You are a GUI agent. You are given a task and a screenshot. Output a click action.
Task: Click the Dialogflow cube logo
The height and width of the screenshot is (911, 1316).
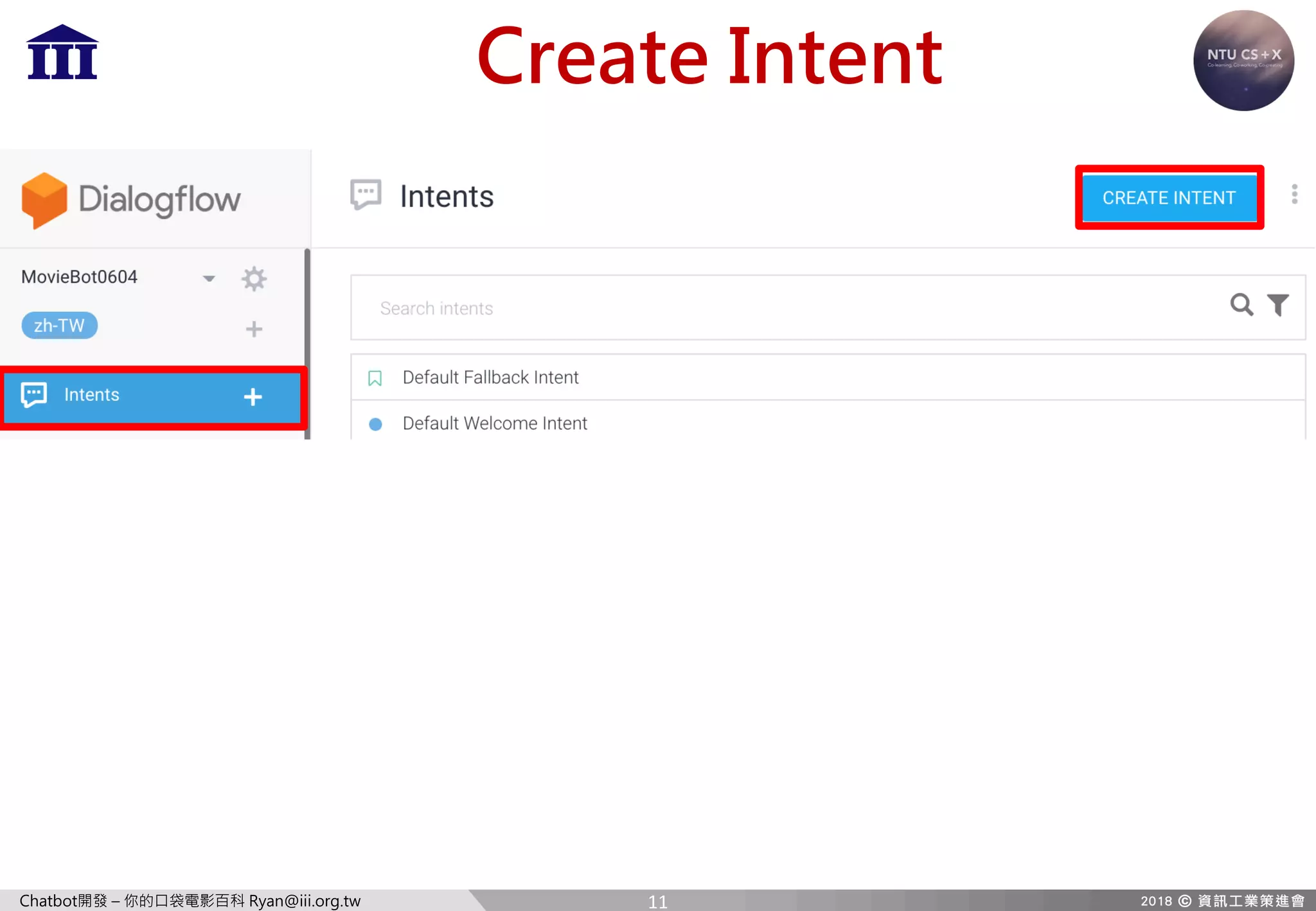click(44, 200)
